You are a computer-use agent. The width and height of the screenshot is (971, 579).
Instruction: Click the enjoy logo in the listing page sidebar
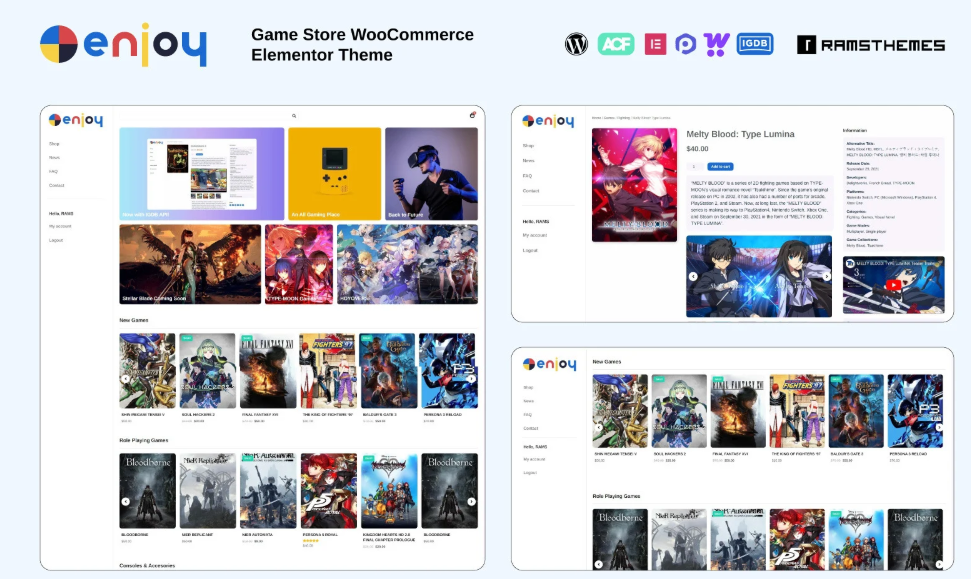click(549, 364)
